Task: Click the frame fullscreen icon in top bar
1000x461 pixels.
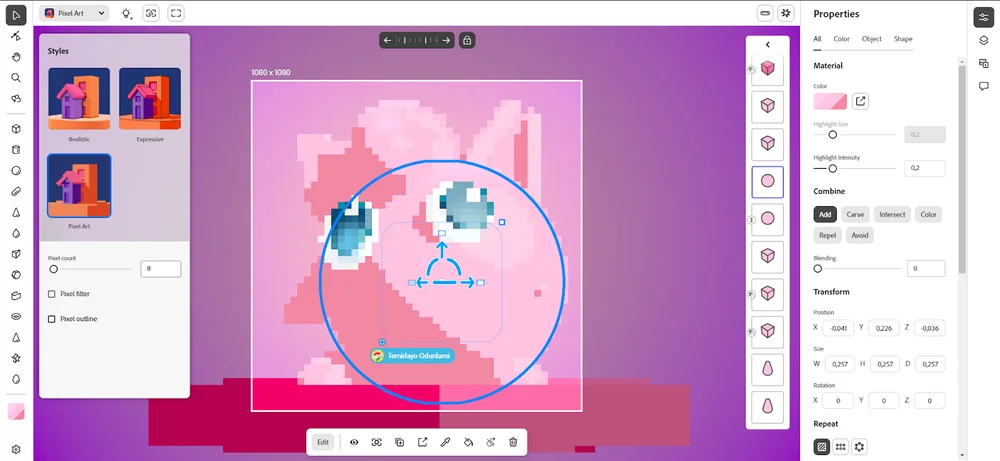Action: [x=176, y=13]
